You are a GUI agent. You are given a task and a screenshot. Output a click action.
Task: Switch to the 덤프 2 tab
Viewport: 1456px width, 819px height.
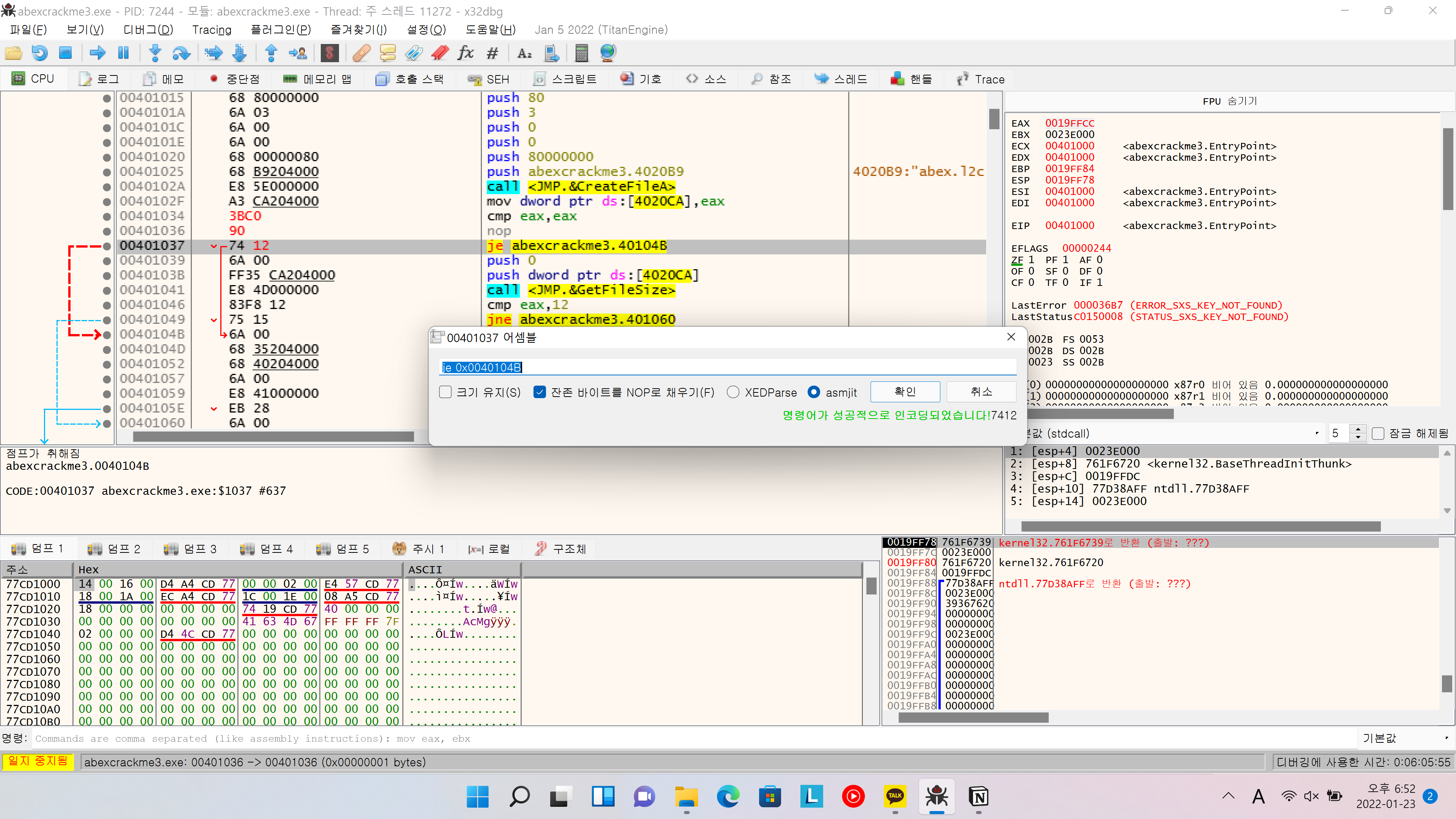pos(114,548)
